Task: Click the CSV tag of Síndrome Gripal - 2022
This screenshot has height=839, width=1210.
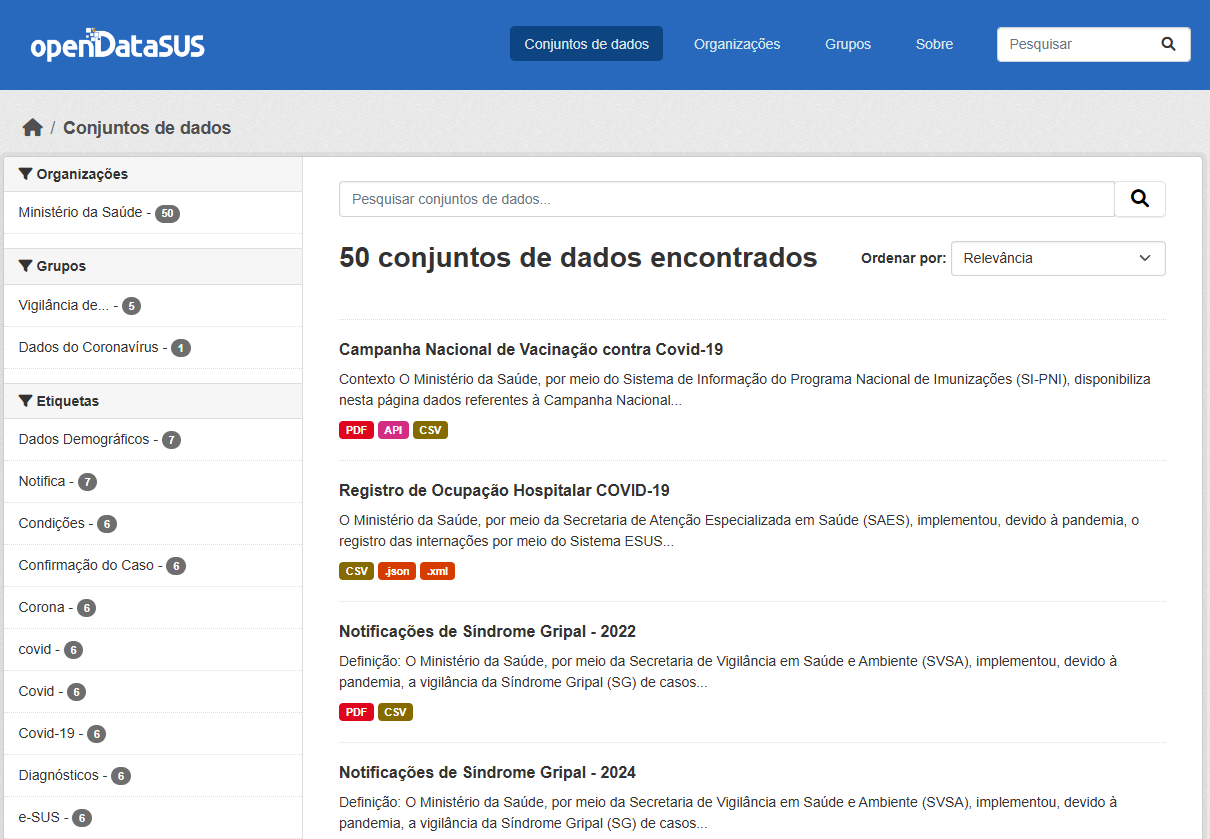Action: click(x=395, y=712)
